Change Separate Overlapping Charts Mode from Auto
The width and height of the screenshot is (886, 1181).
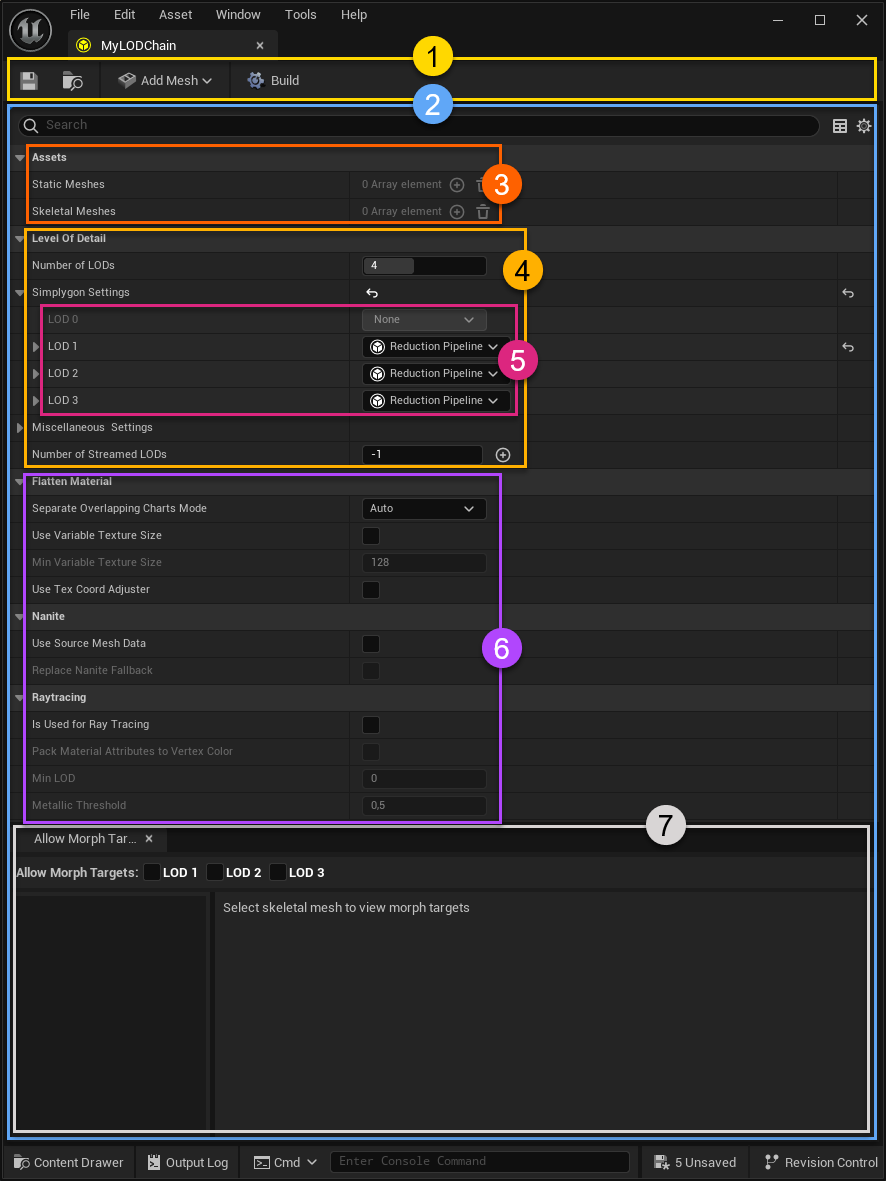pos(424,508)
